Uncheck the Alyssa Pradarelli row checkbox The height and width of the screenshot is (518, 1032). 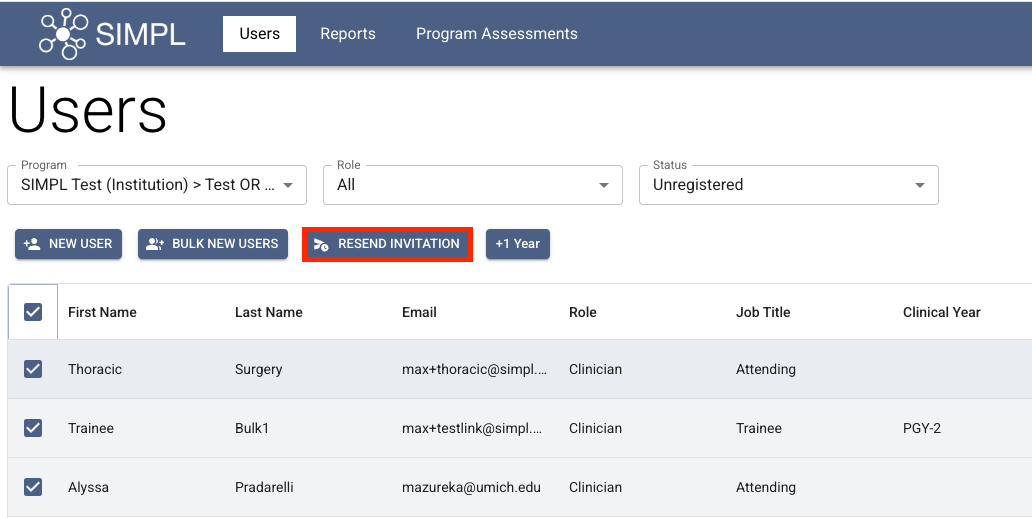pyautogui.click(x=33, y=487)
